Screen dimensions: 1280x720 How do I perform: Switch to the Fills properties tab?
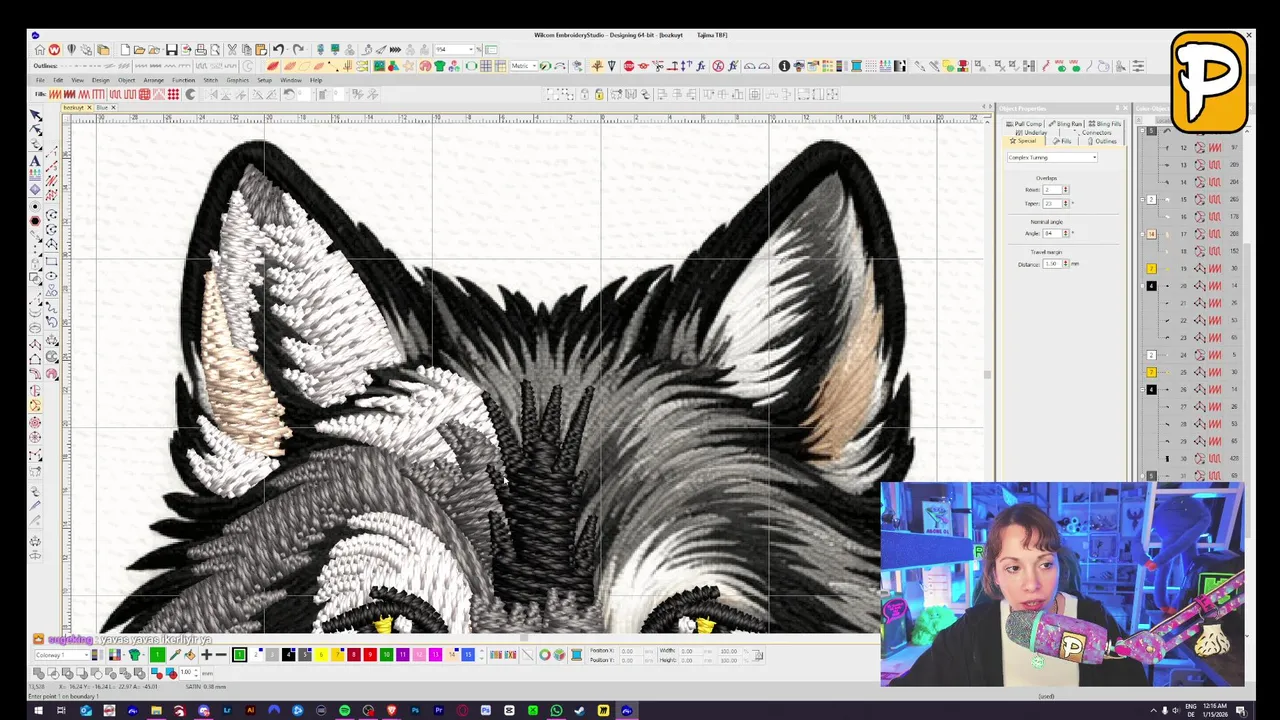(x=1062, y=141)
